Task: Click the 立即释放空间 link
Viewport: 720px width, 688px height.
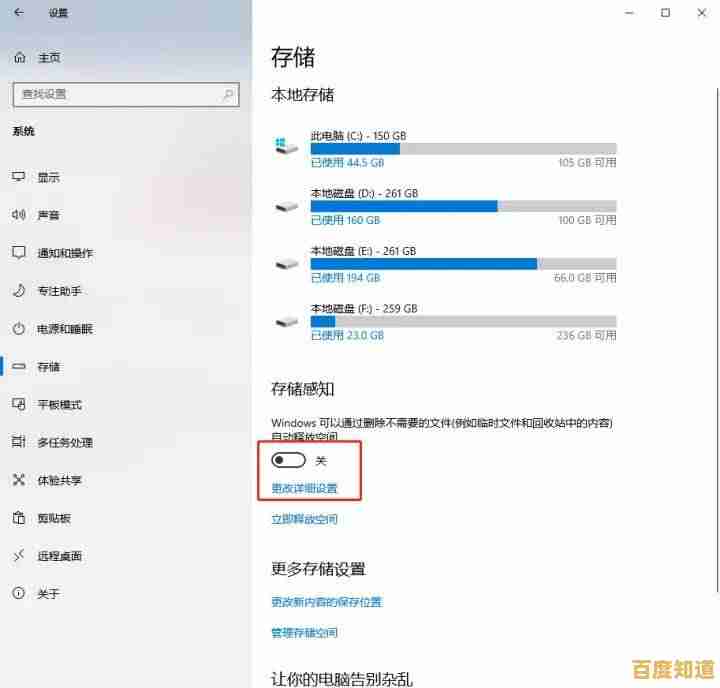Action: [304, 520]
